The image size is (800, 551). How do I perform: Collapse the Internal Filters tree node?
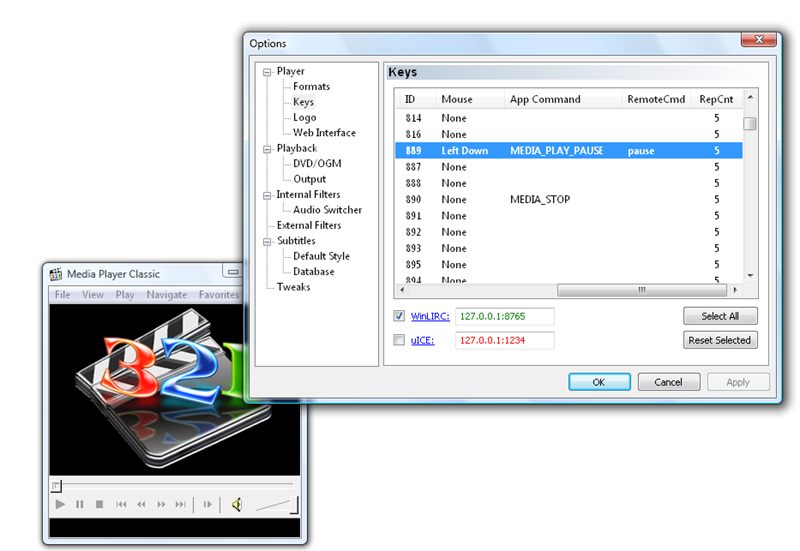[x=267, y=195]
